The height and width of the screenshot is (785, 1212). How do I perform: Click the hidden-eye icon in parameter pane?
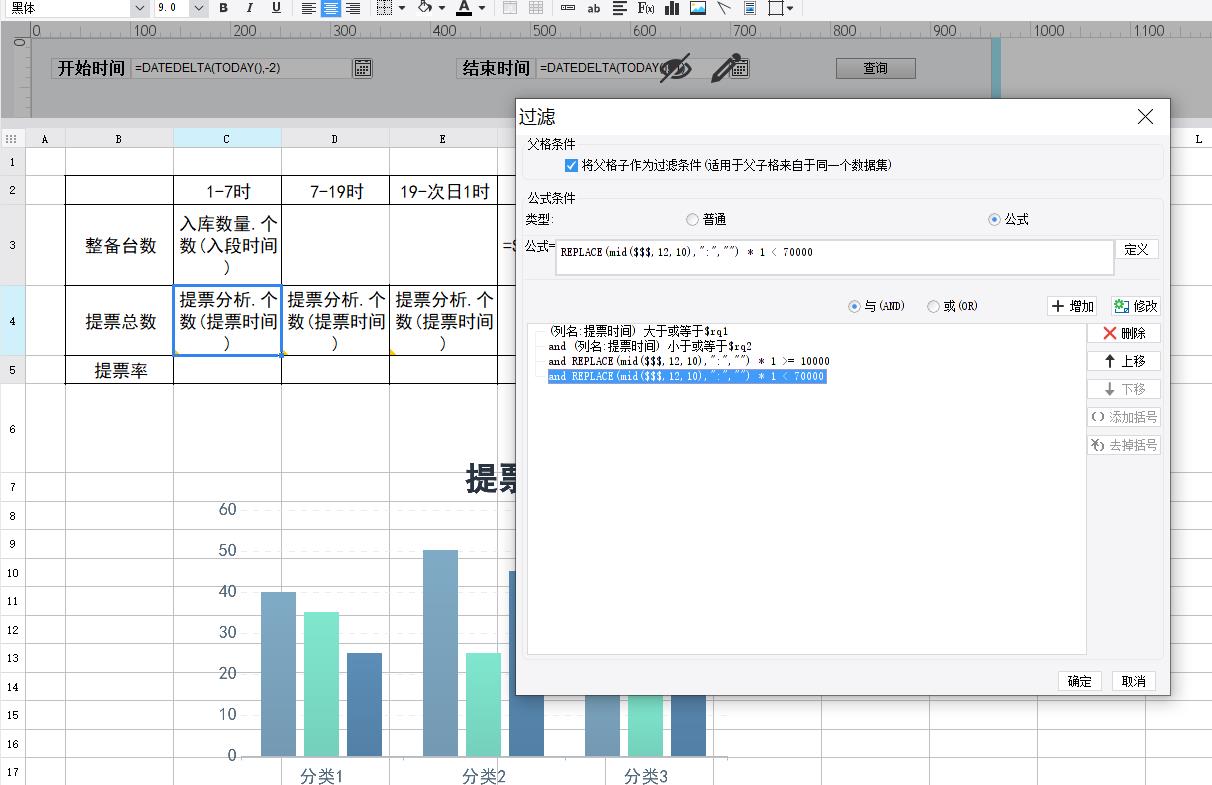pos(676,68)
